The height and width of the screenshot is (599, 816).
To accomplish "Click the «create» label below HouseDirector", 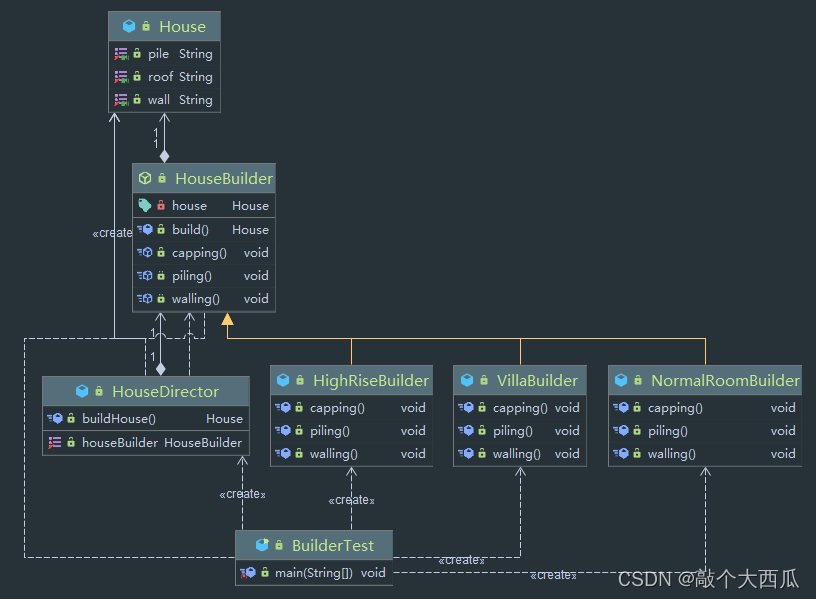I will point(243,494).
